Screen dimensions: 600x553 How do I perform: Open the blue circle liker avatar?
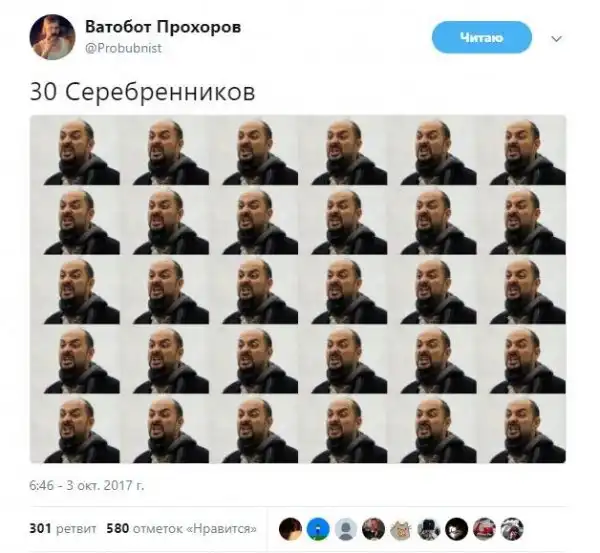(x=318, y=529)
